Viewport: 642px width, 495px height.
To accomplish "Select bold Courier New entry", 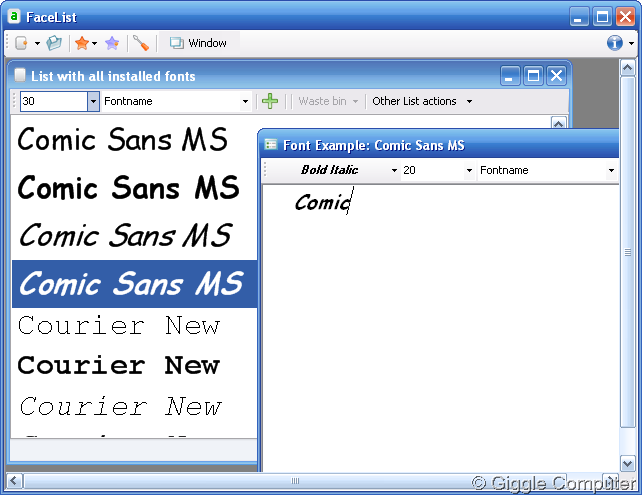I will coord(134,365).
